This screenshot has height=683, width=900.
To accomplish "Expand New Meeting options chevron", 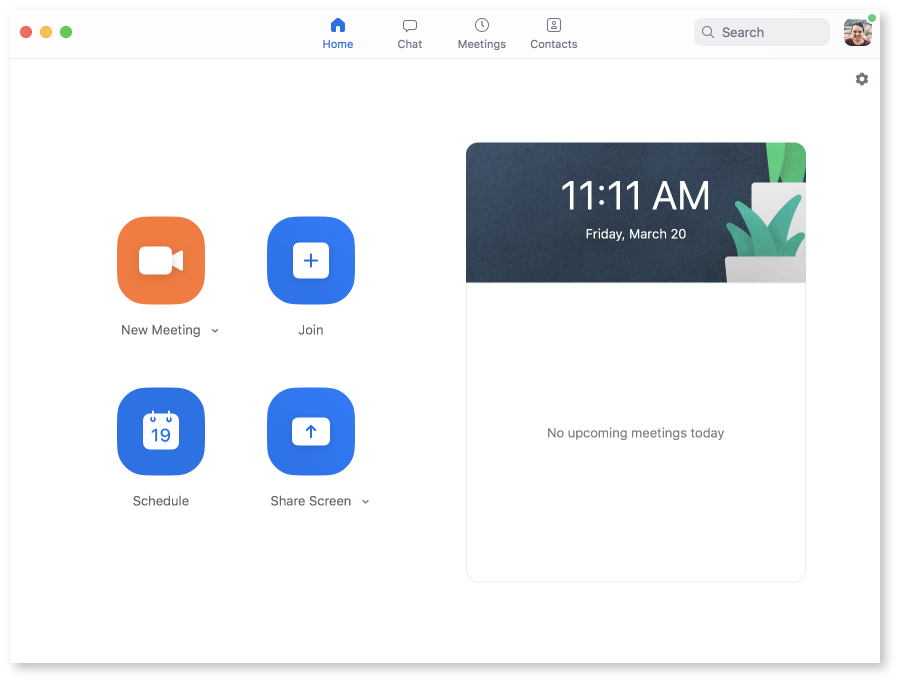I will point(215,331).
